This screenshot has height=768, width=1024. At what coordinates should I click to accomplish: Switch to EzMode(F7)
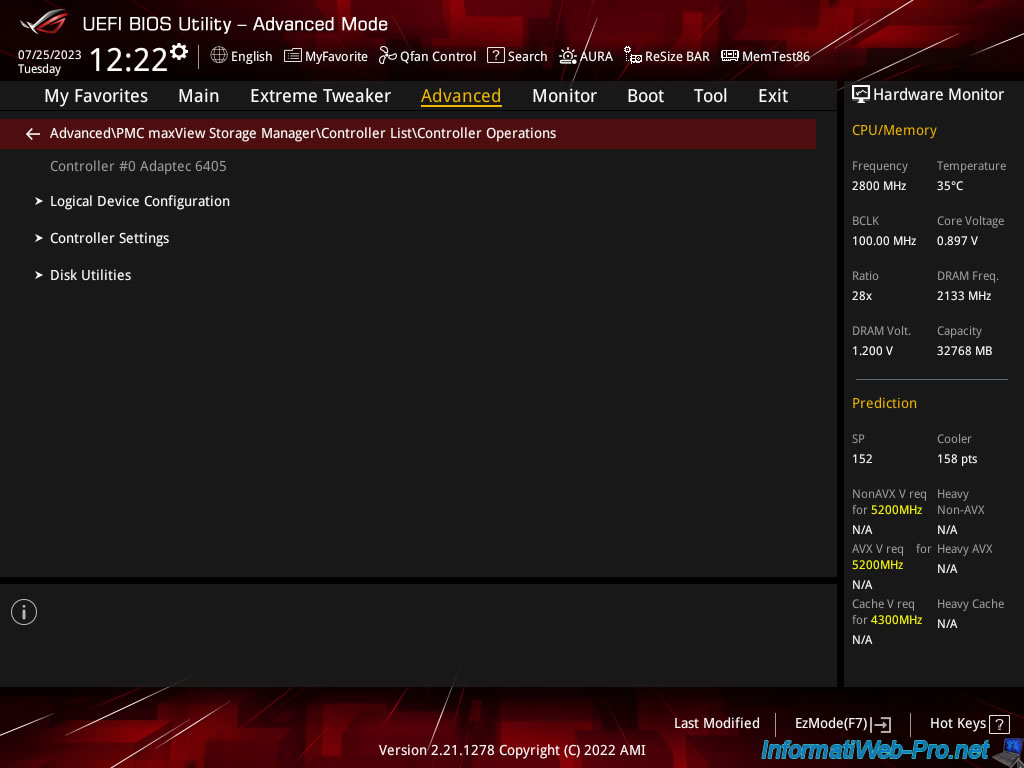click(x=831, y=724)
